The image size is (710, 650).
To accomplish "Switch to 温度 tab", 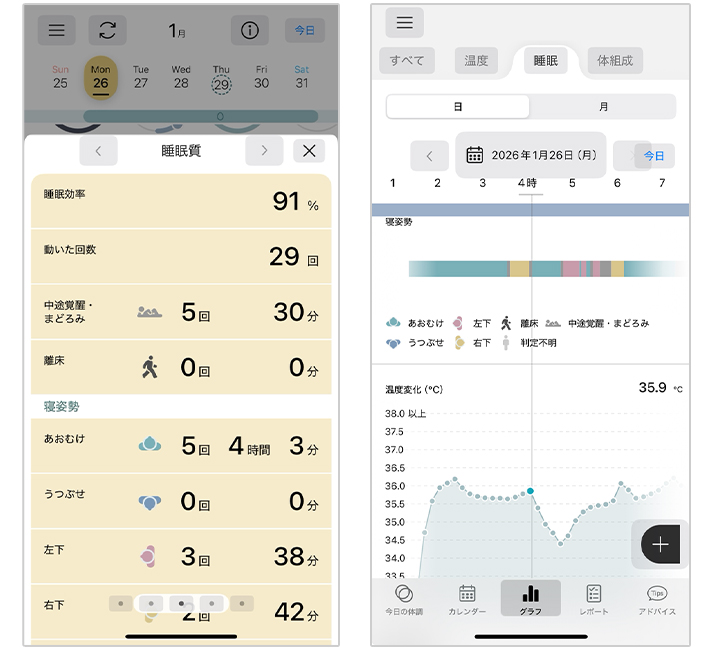I will click(476, 60).
